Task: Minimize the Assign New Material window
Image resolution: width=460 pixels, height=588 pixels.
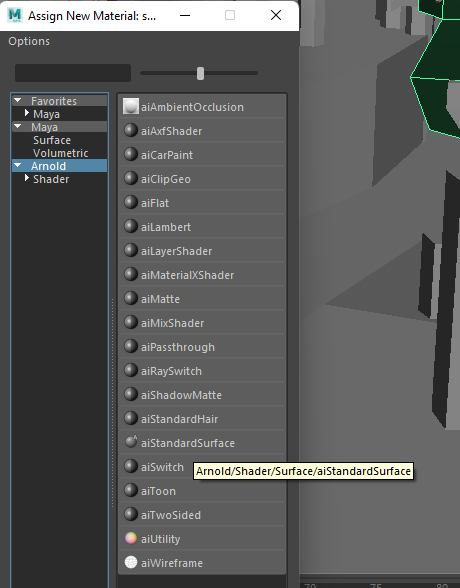Action: tap(185, 15)
